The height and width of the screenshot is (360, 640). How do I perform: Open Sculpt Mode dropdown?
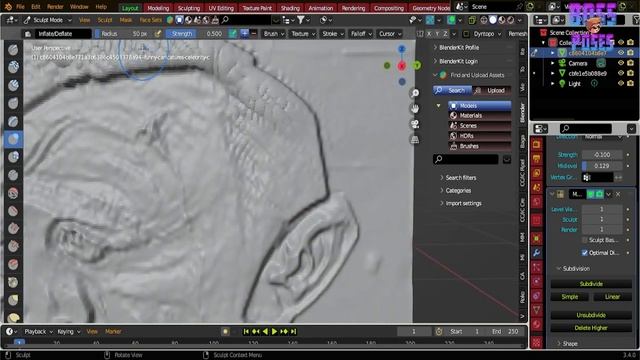click(48, 20)
